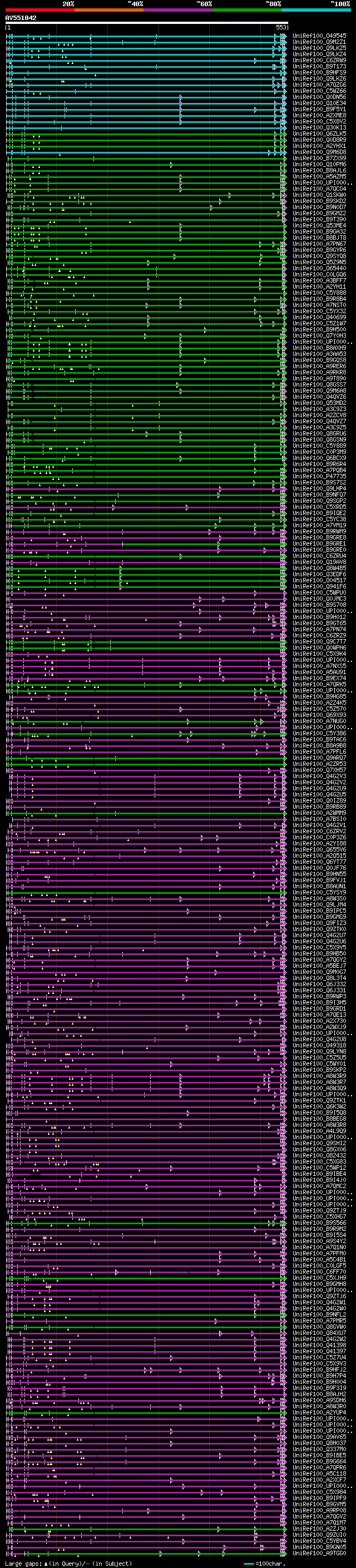Click the green ~80% identity legend bar

247,10
